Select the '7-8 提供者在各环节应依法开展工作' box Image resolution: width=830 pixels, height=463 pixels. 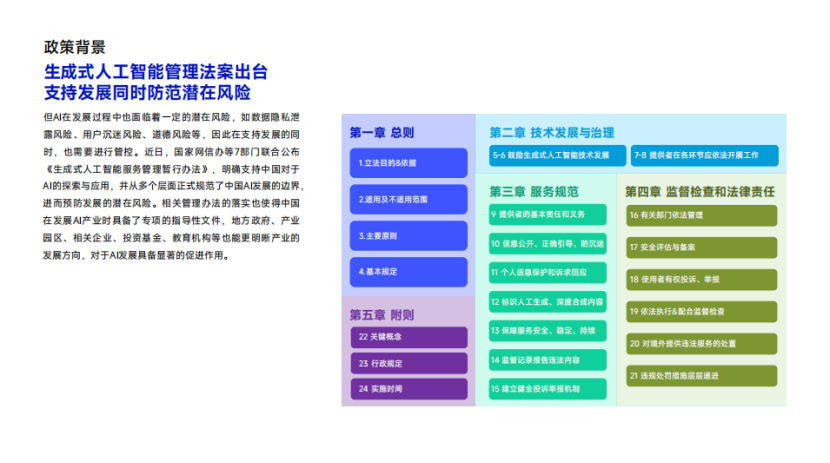pos(705,156)
